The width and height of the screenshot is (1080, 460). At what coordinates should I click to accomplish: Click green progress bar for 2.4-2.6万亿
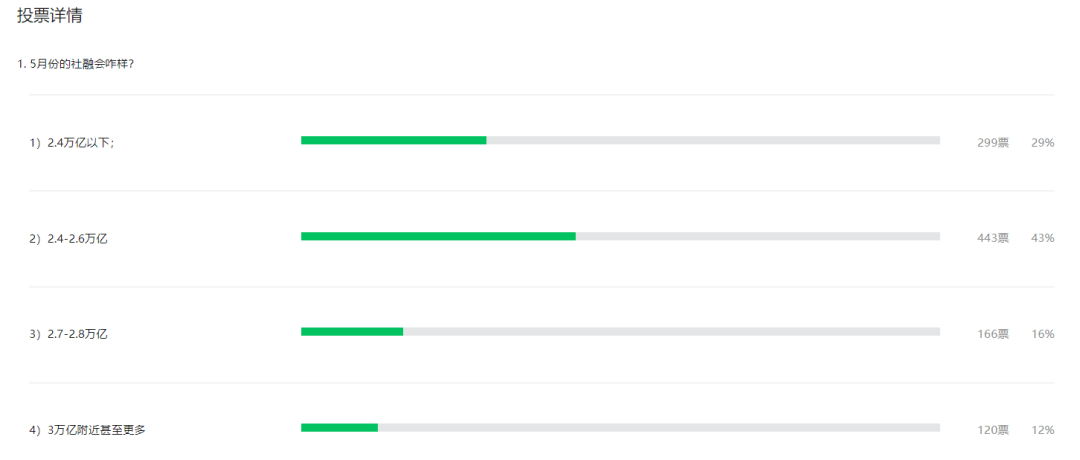point(438,236)
